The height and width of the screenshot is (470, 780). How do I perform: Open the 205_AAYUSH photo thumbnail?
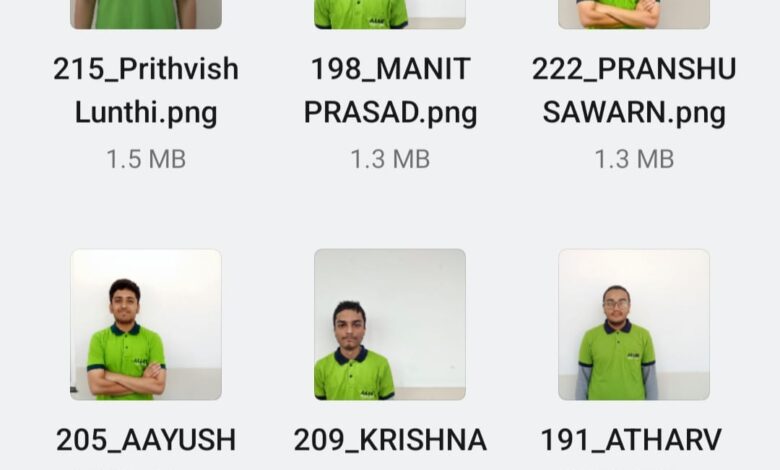click(146, 325)
